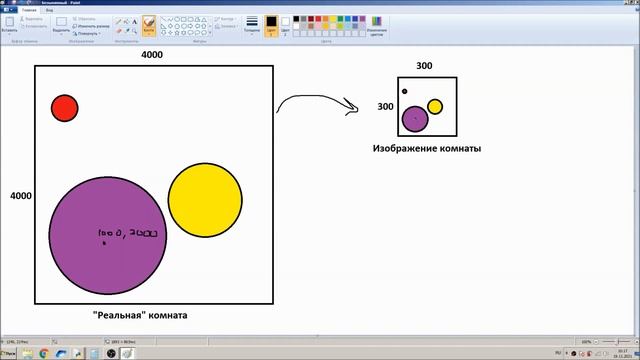Viewport: 640px width, 360px height.
Task: Expand the Кисти brushes dropdown arrow
Action: [149, 34]
